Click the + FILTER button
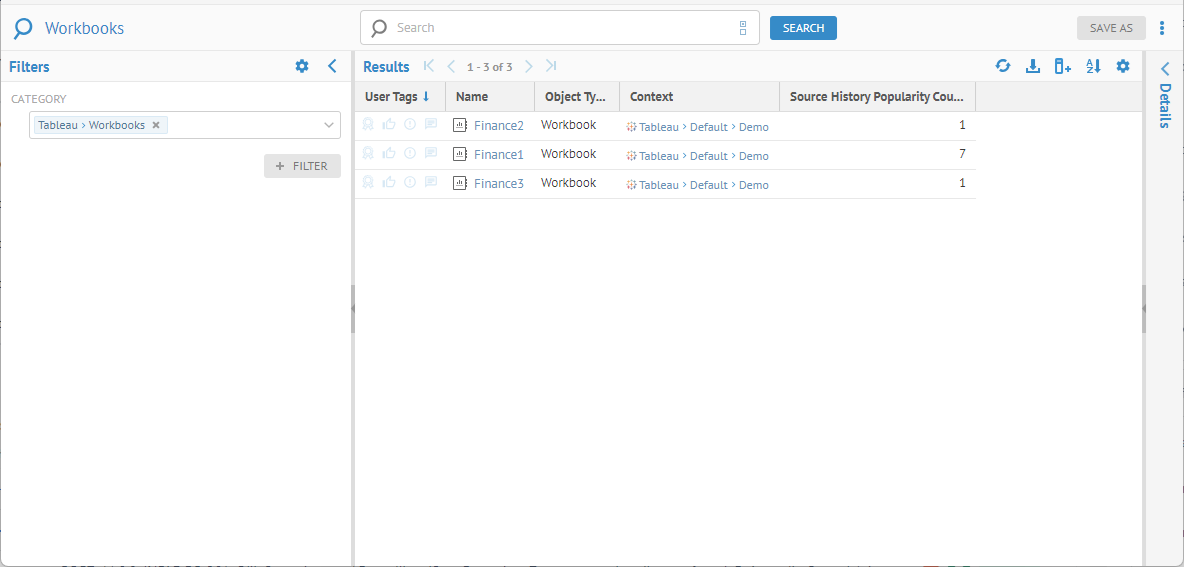The image size is (1184, 567). 302,166
